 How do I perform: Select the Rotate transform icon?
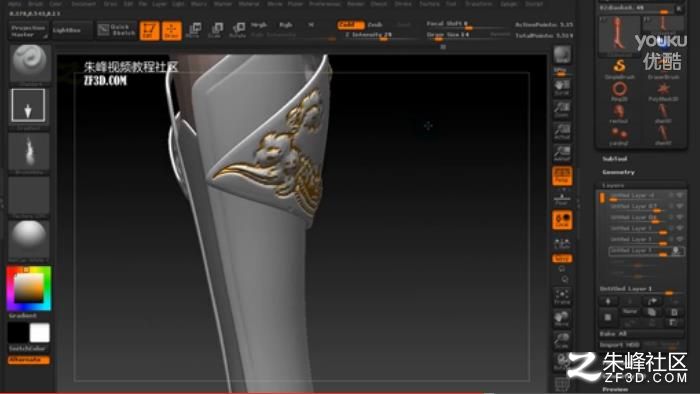click(238, 30)
